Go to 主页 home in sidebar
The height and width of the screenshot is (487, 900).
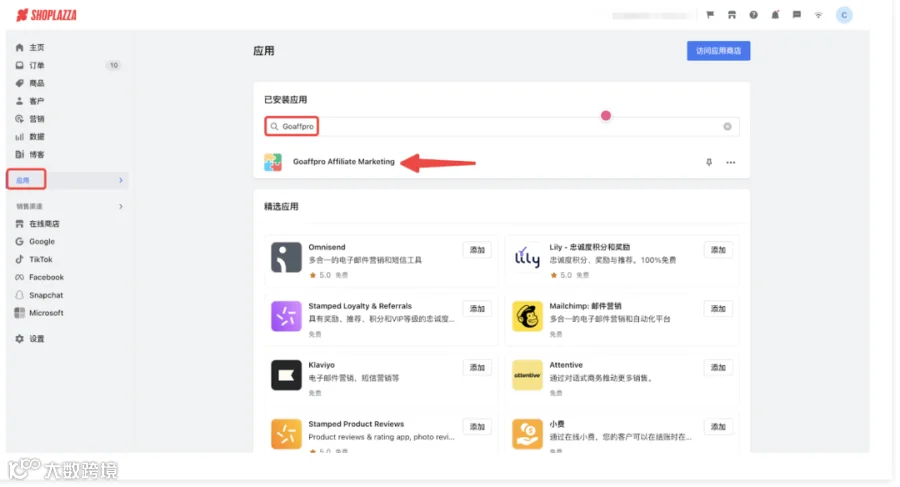click(37, 48)
